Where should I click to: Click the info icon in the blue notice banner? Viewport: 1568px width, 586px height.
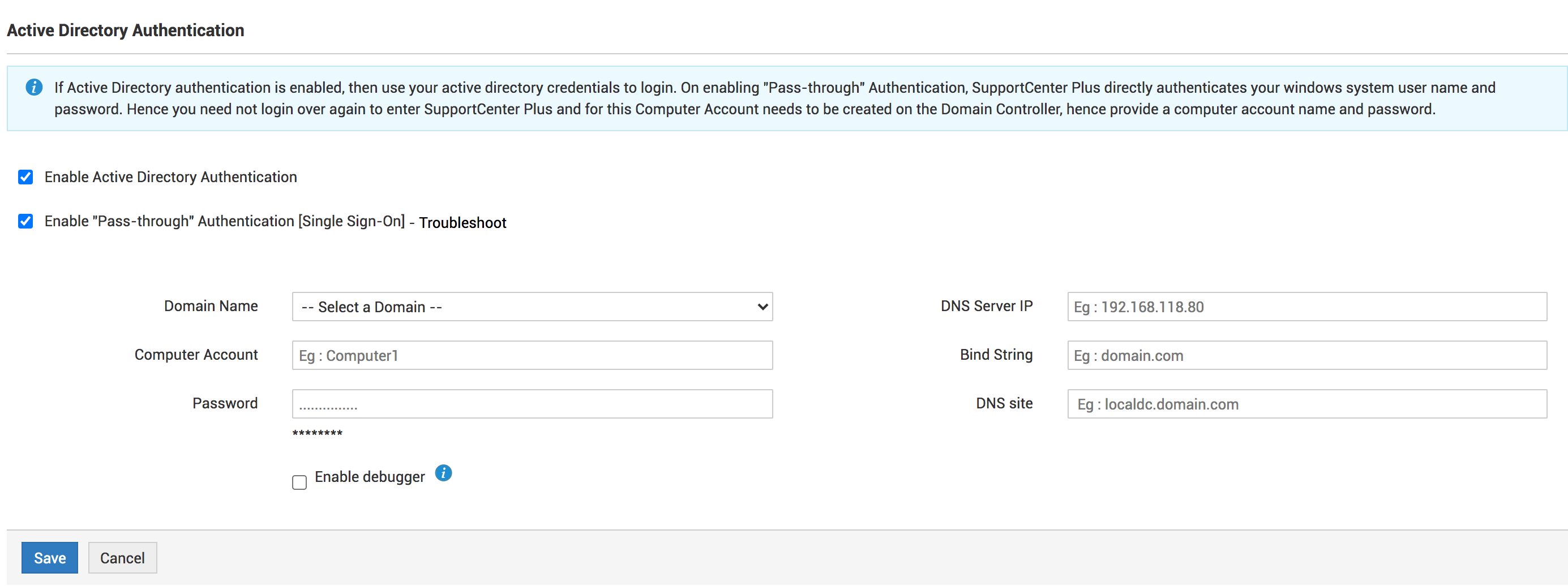pyautogui.click(x=34, y=88)
